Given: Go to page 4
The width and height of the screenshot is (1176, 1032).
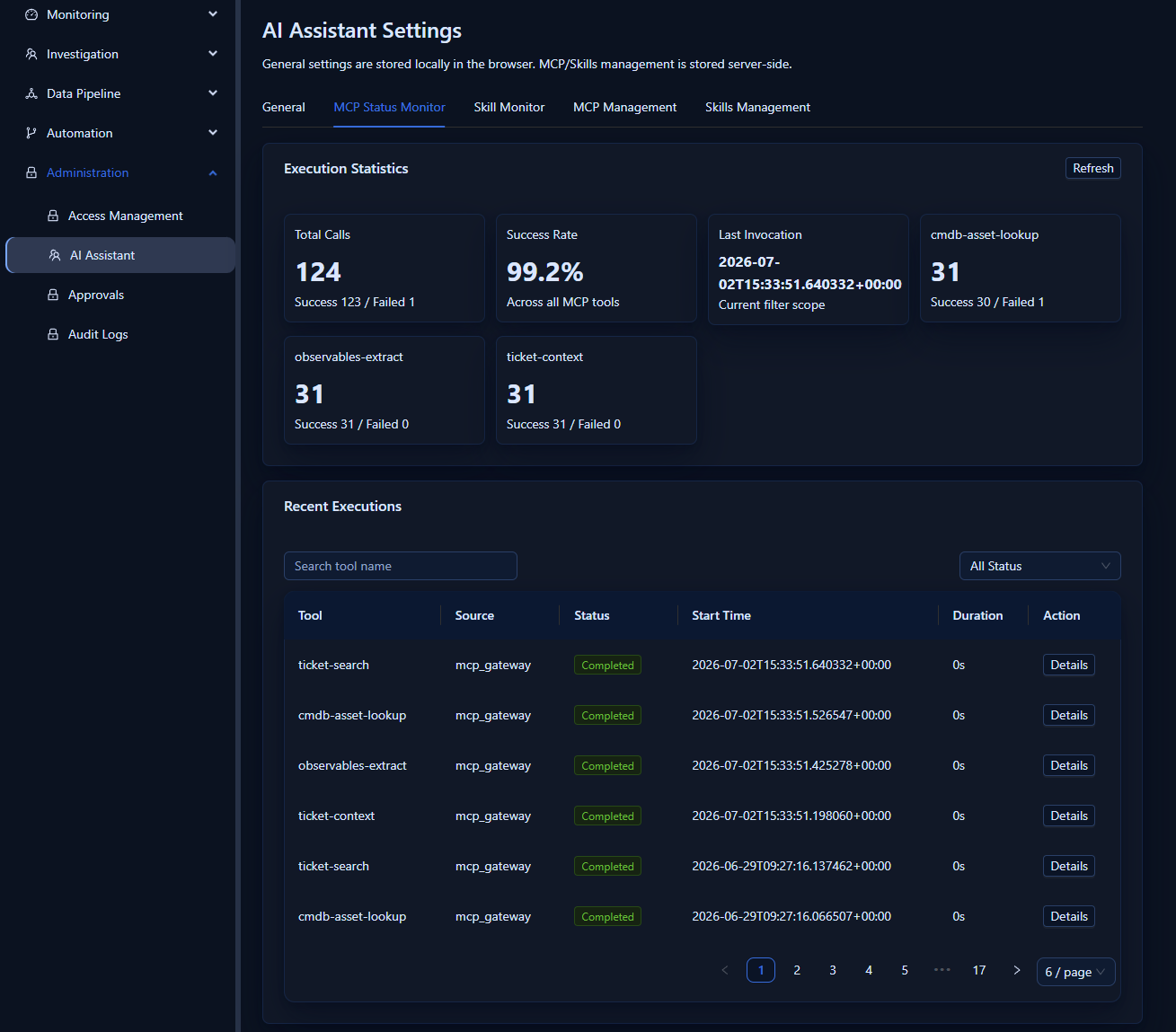Looking at the screenshot, I should [869, 970].
